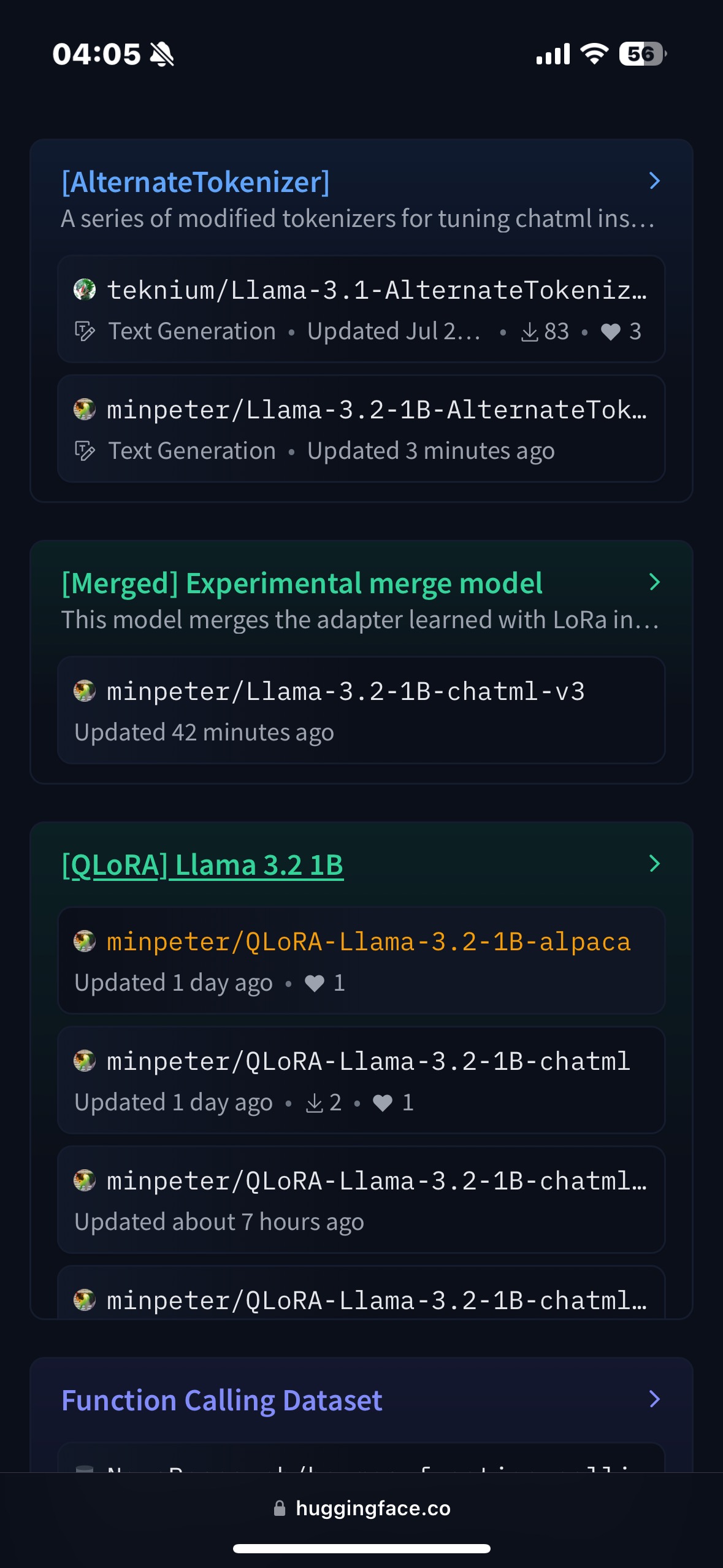Open Function Calling Dataset collection title
Screen dimensions: 723x1568
tap(222, 1401)
